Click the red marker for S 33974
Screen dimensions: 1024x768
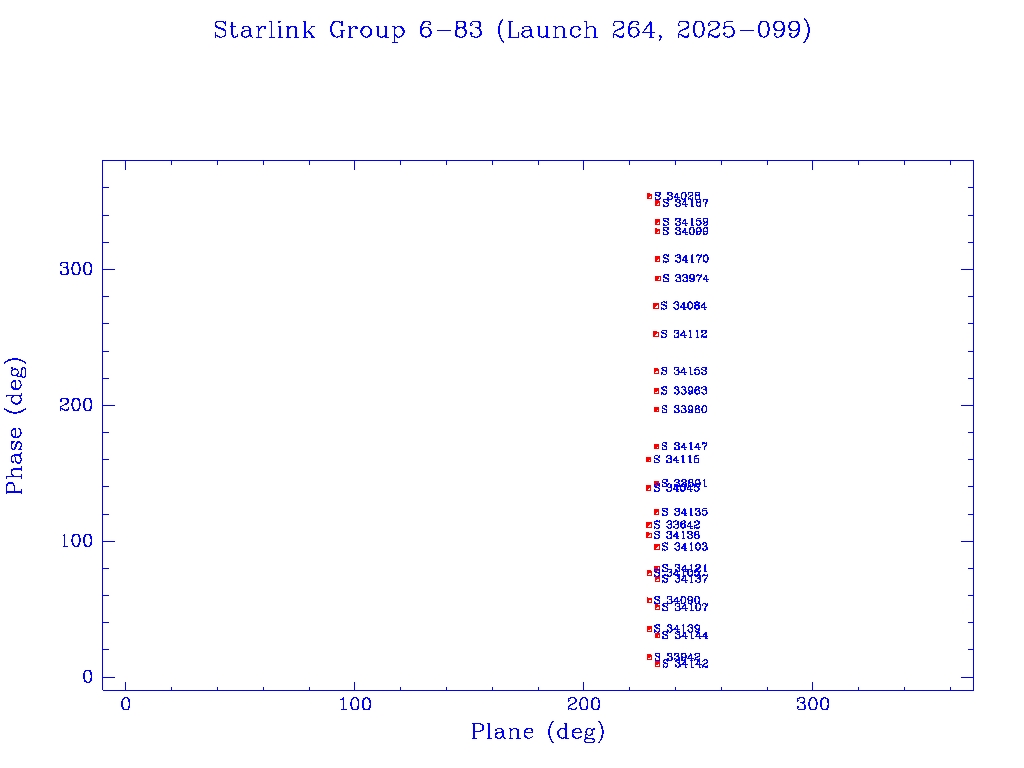tap(657, 279)
